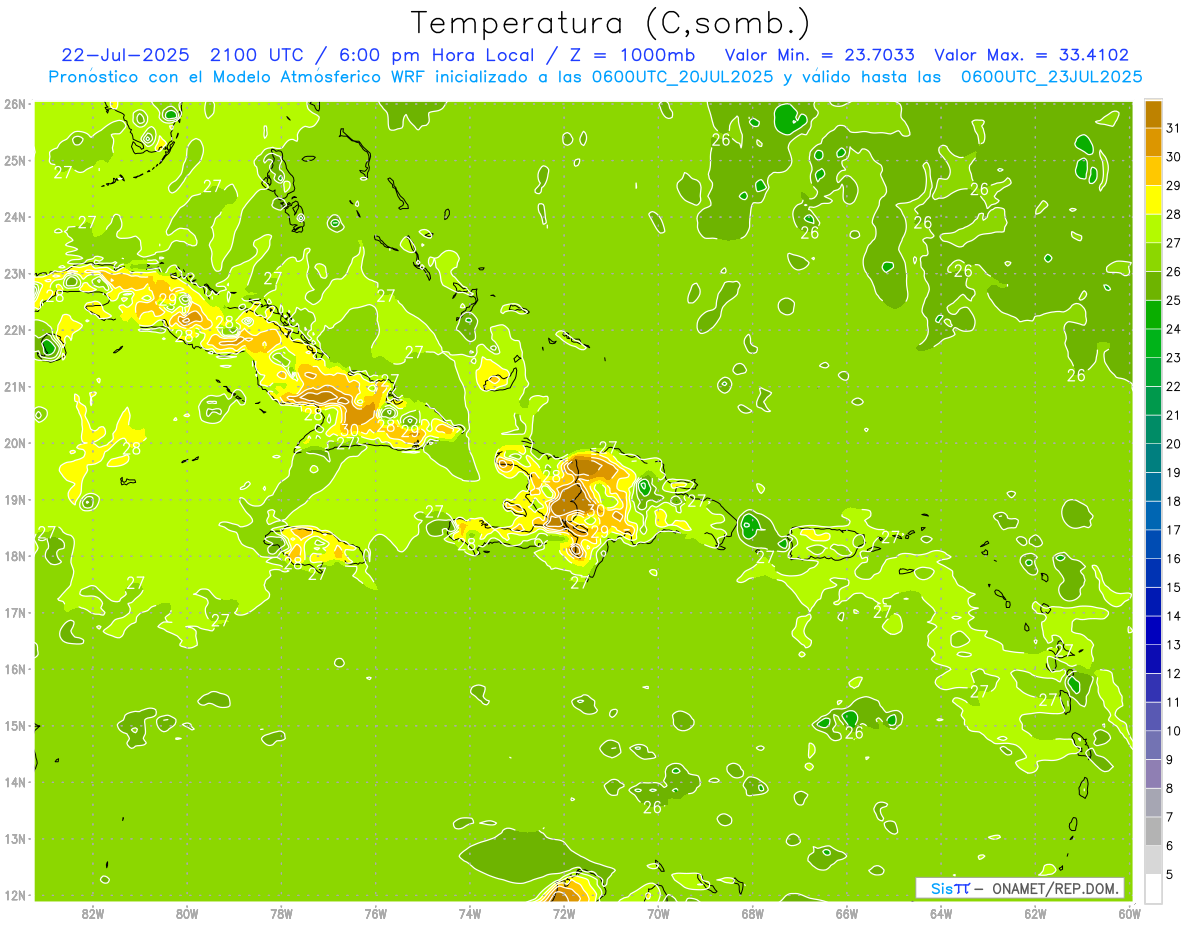Pick the dark brown legend band above 31
Image resolution: width=1200 pixels, height=927 pixels.
[x=1154, y=114]
